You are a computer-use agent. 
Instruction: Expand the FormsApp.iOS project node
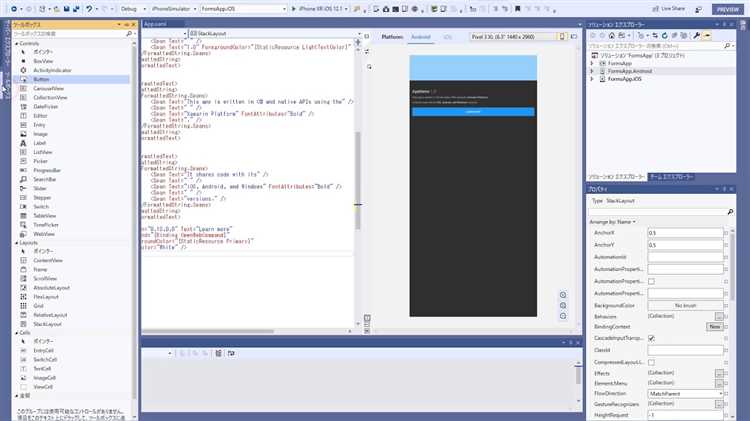pos(592,79)
